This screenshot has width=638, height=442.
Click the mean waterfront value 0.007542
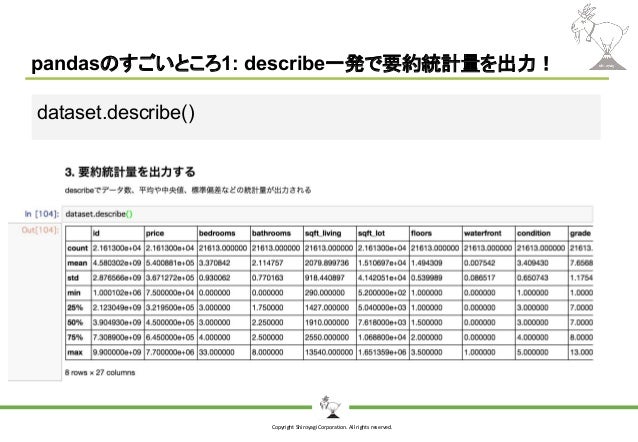coord(480,263)
